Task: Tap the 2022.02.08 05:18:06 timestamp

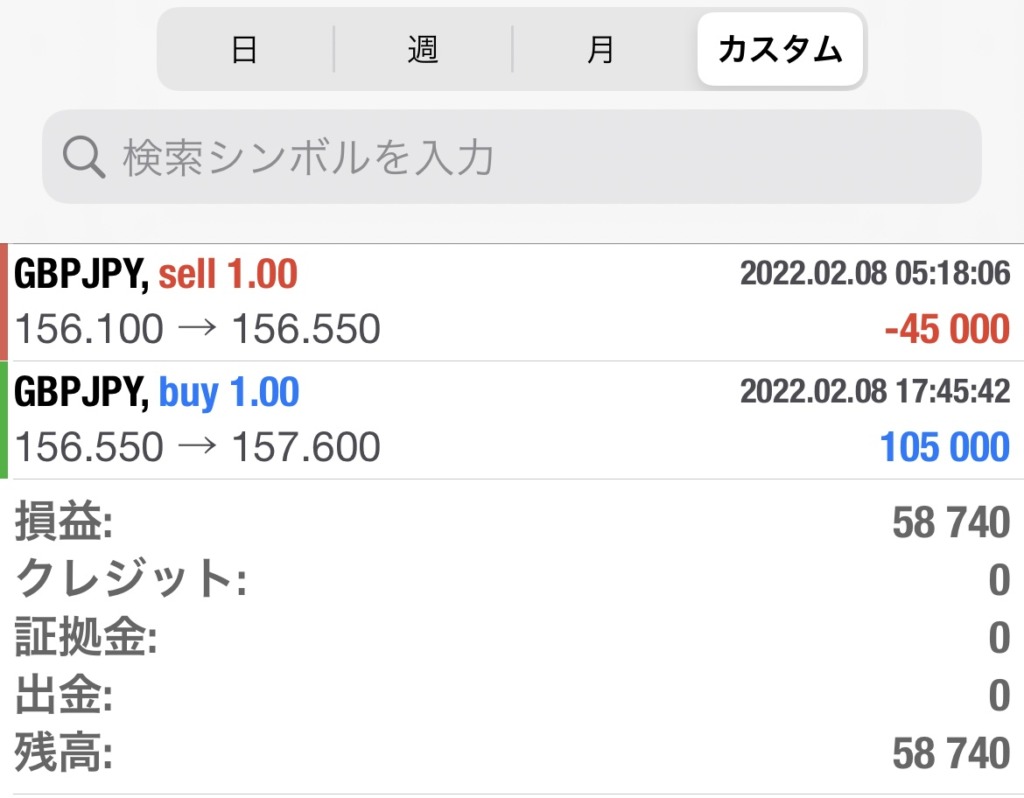Action: pos(875,273)
